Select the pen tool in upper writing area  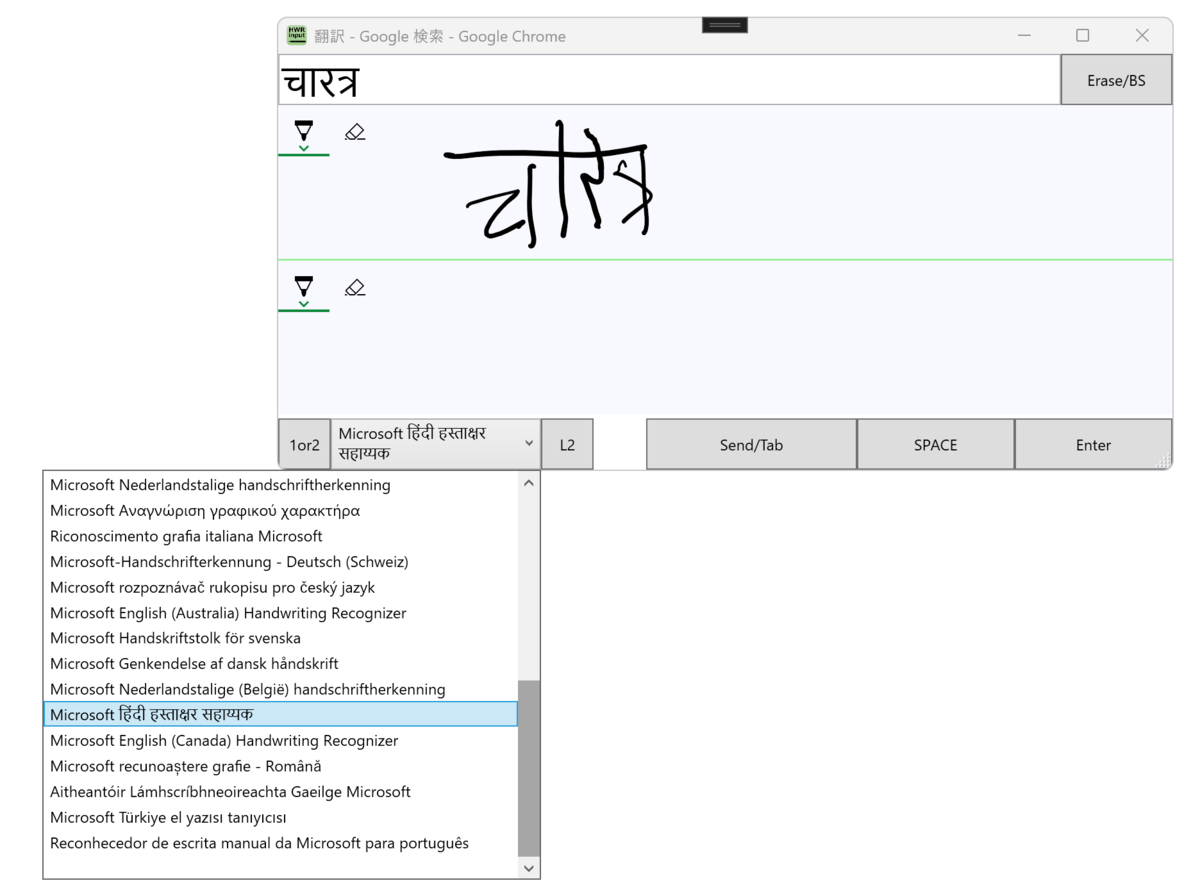(x=304, y=134)
